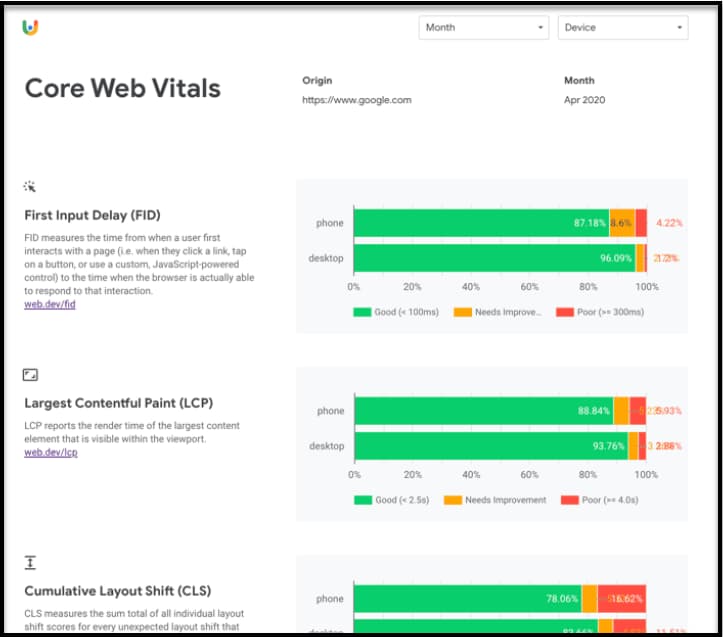Screen dimensions: 723x637
Task: Click the Origin field label
Action: click(317, 81)
